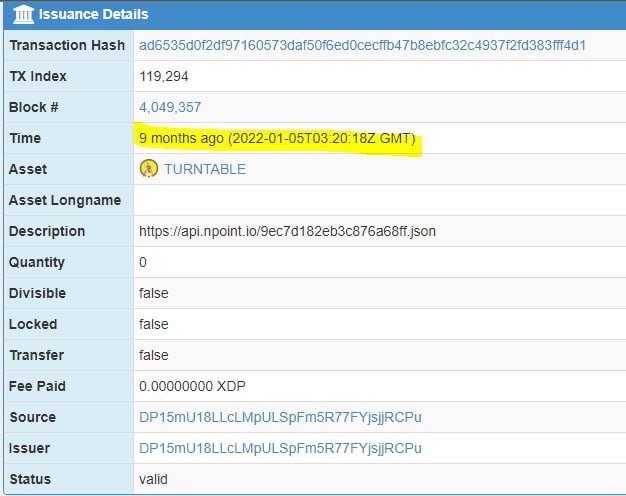Select the Status value valid

(x=153, y=479)
